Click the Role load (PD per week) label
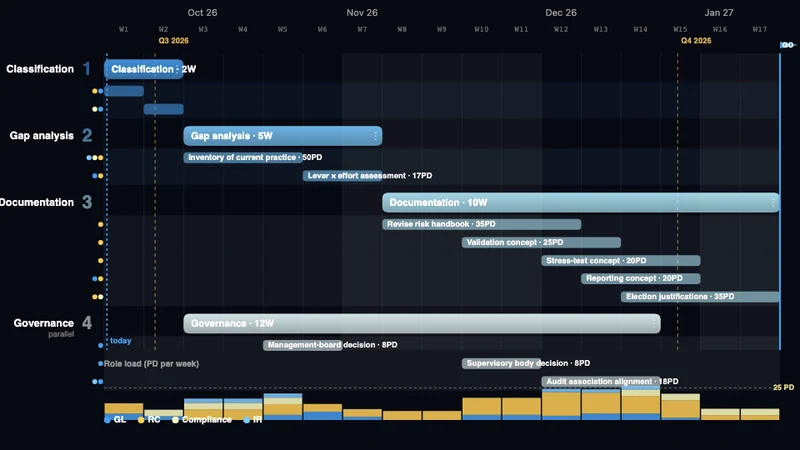This screenshot has height=450, width=800. (x=151, y=364)
